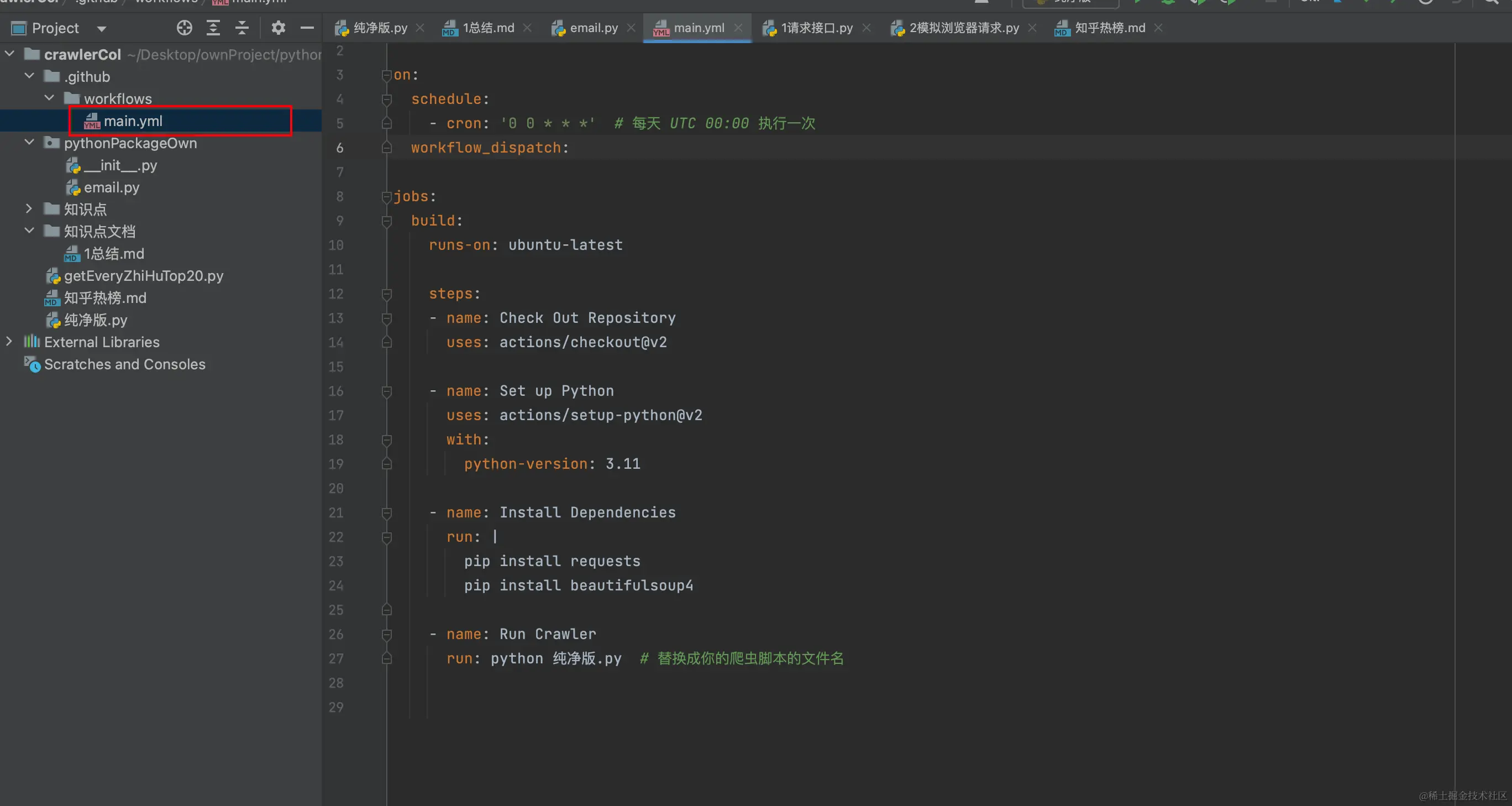
Task: Click line number 12 in the gutter
Action: [x=336, y=294]
